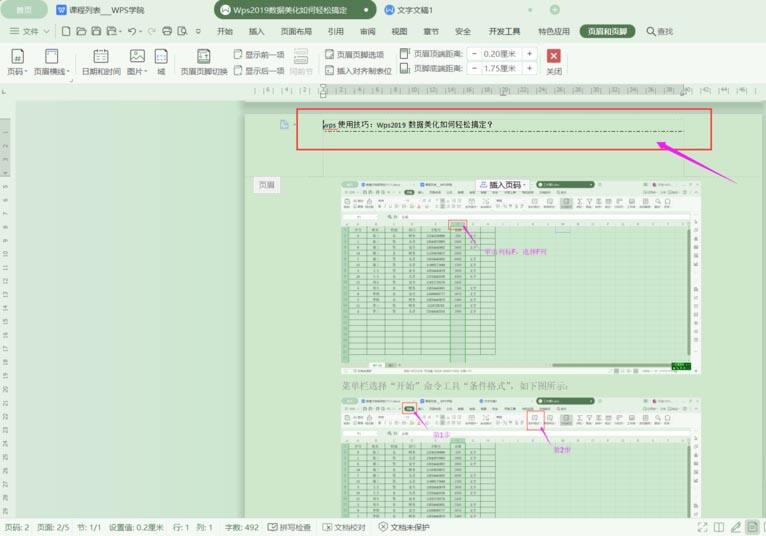Open the 插入页码 dropdown on page

[x=501, y=185]
